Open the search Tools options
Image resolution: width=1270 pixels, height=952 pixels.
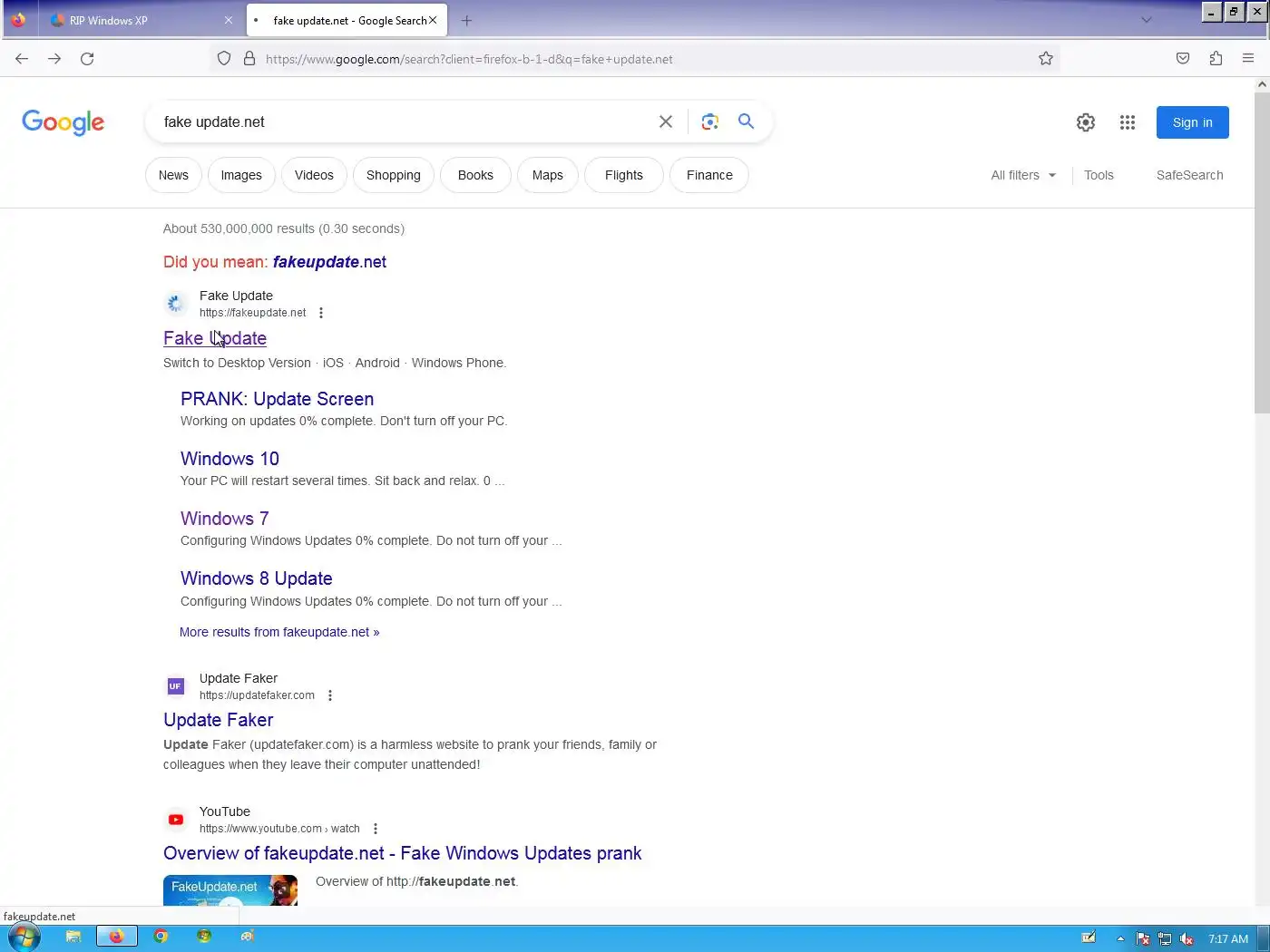1099,175
